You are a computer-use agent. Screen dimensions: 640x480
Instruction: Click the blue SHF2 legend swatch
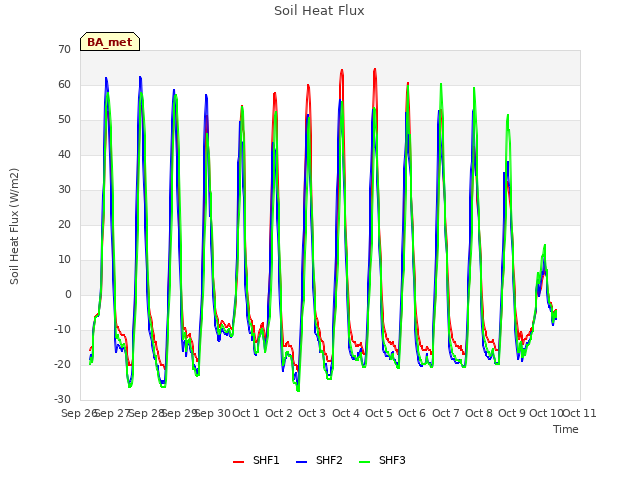(301, 462)
